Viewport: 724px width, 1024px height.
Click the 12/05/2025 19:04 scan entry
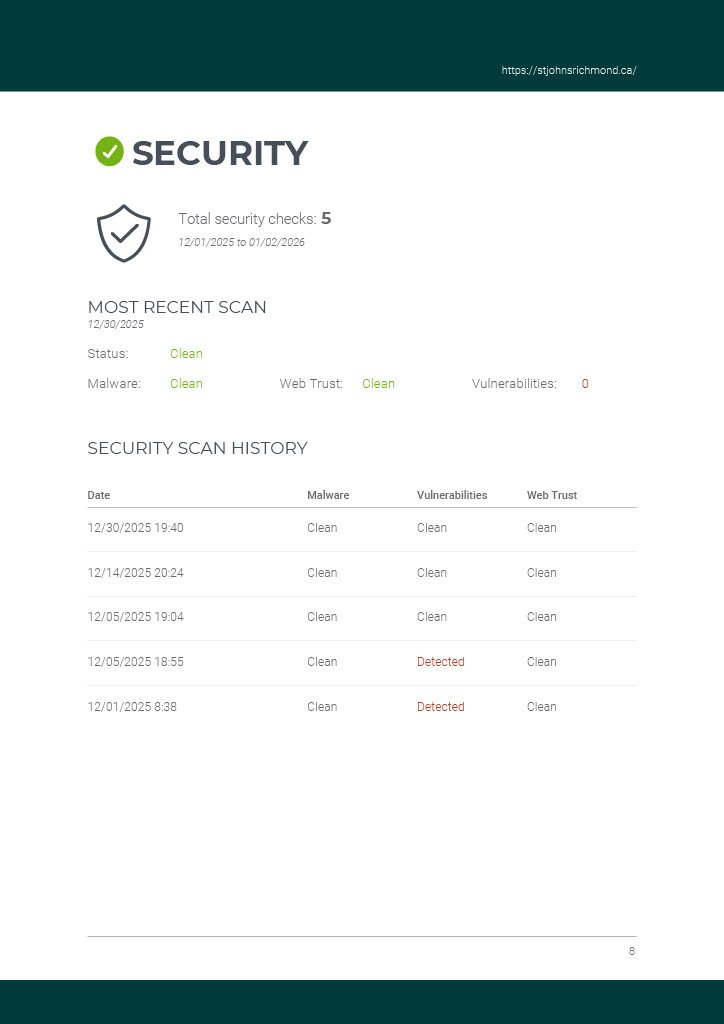[136, 617]
